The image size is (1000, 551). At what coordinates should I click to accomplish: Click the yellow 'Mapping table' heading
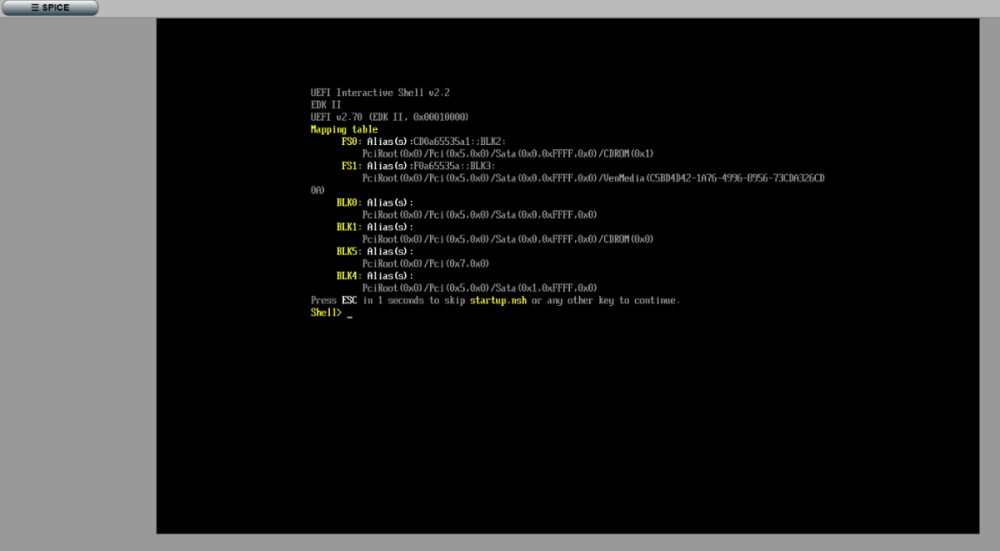(344, 129)
